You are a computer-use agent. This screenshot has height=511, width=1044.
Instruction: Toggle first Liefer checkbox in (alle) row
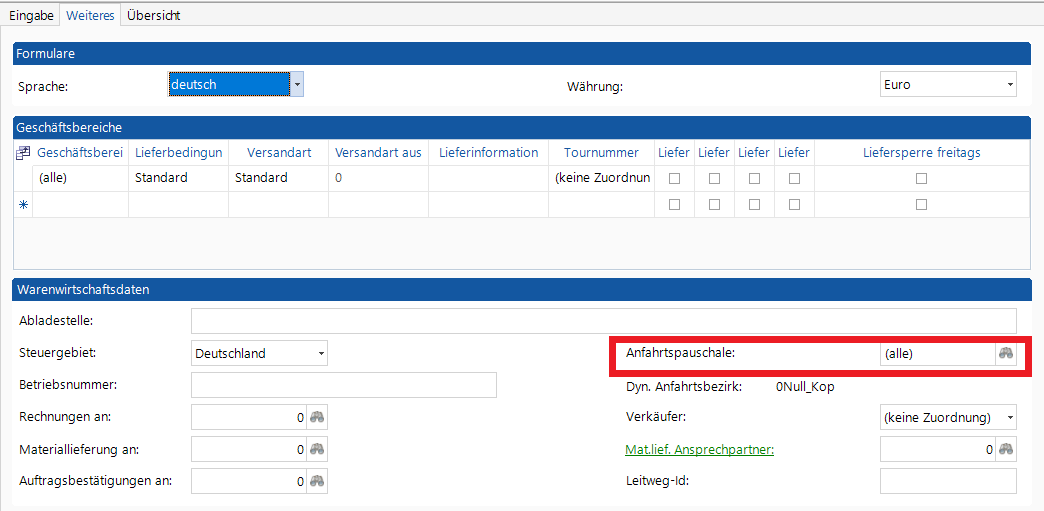[674, 178]
